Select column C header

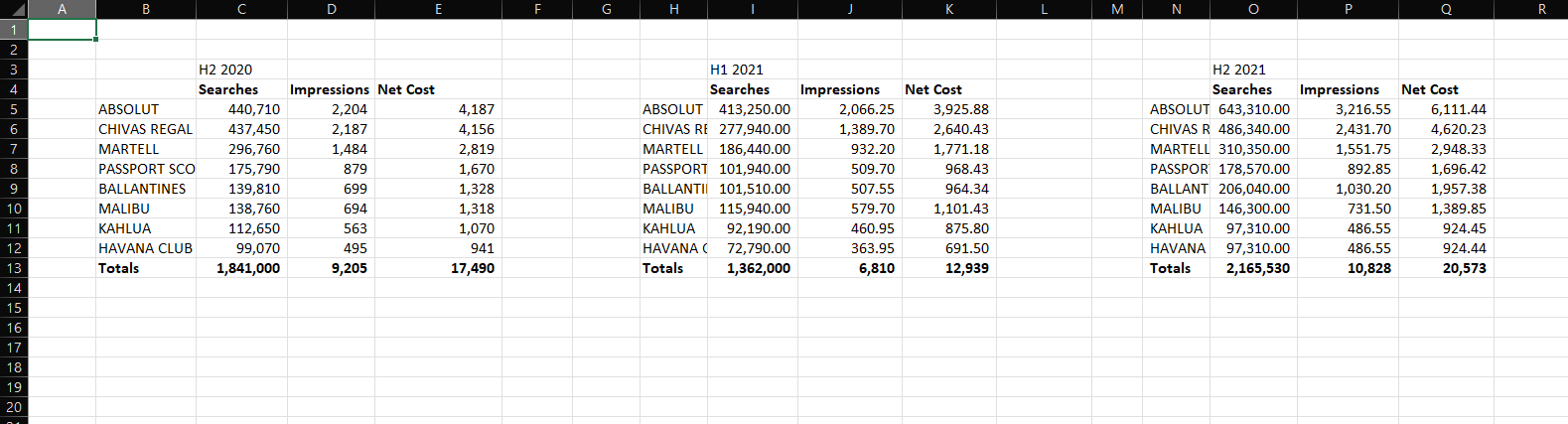tap(241, 9)
